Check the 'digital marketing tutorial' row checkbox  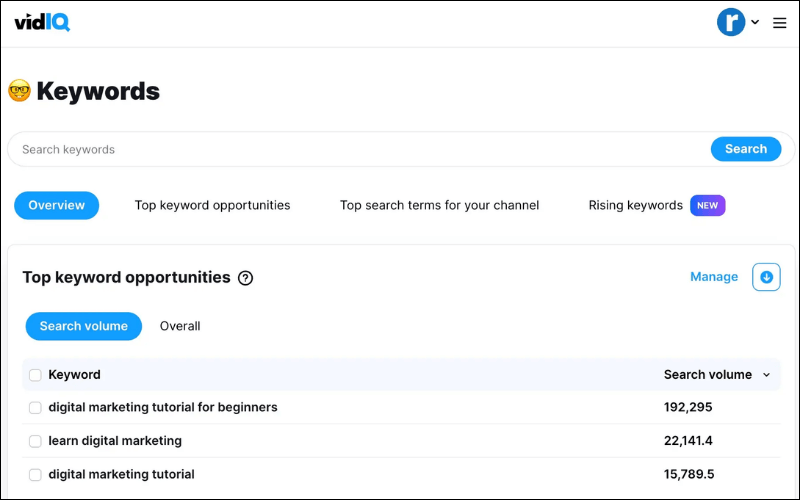coord(35,474)
